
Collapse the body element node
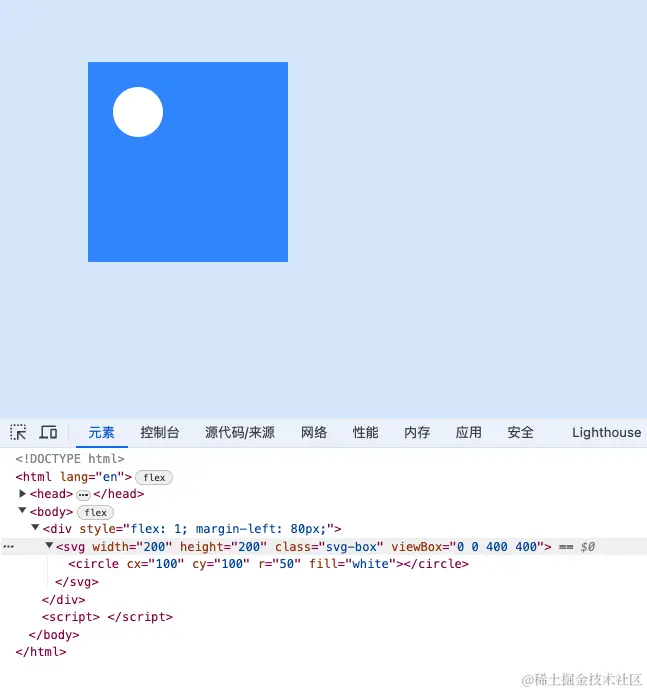tap(22, 511)
